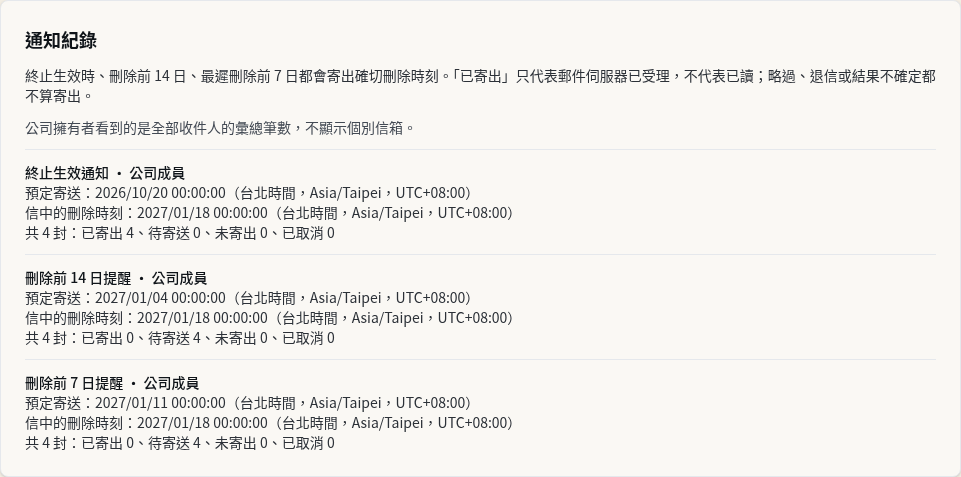This screenshot has width=961, height=477.
Task: Click the 2027/01/11 scheduled send time line
Action: (248, 403)
